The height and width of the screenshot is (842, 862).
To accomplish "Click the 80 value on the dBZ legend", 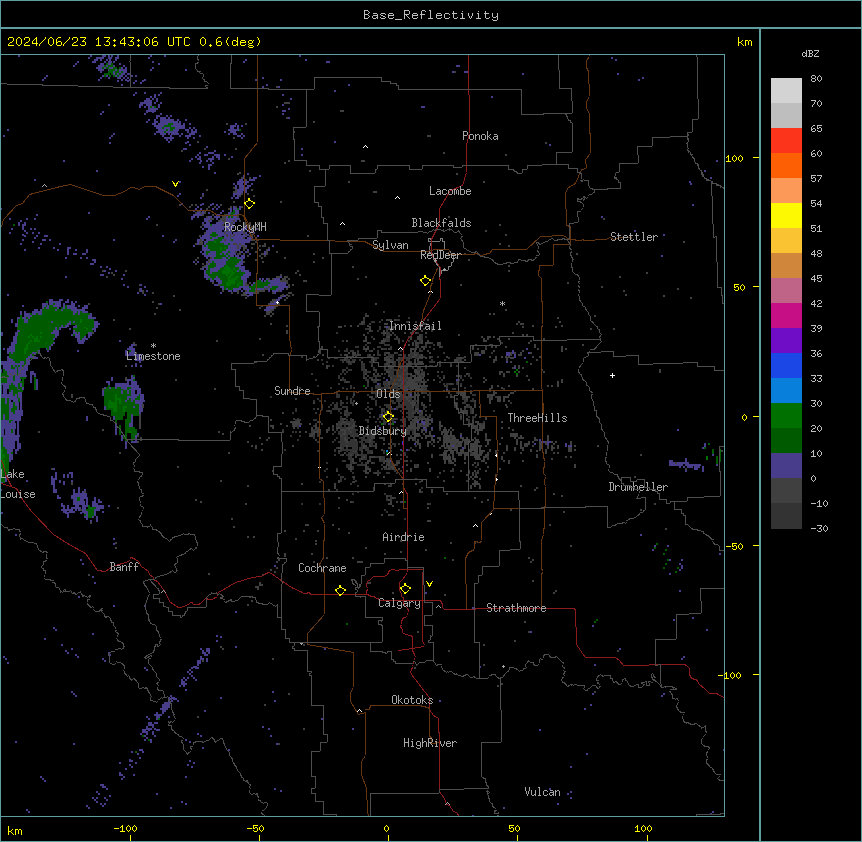I will click(816, 79).
